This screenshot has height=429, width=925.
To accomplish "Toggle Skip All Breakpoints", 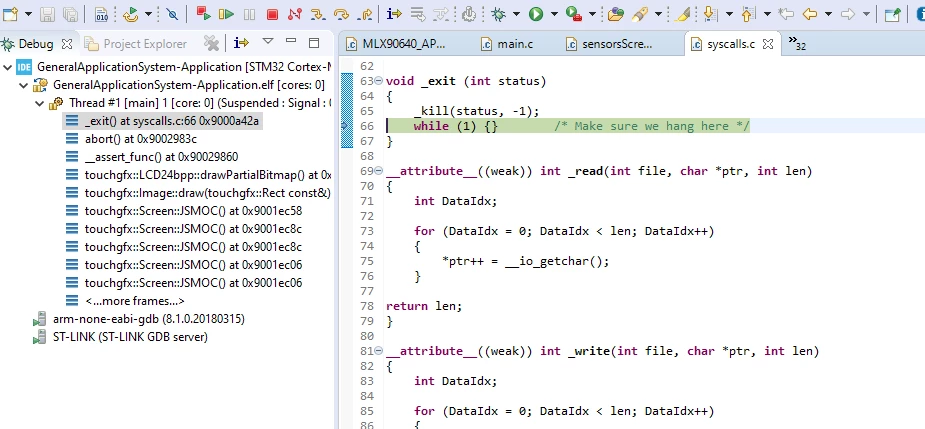I will tap(172, 14).
